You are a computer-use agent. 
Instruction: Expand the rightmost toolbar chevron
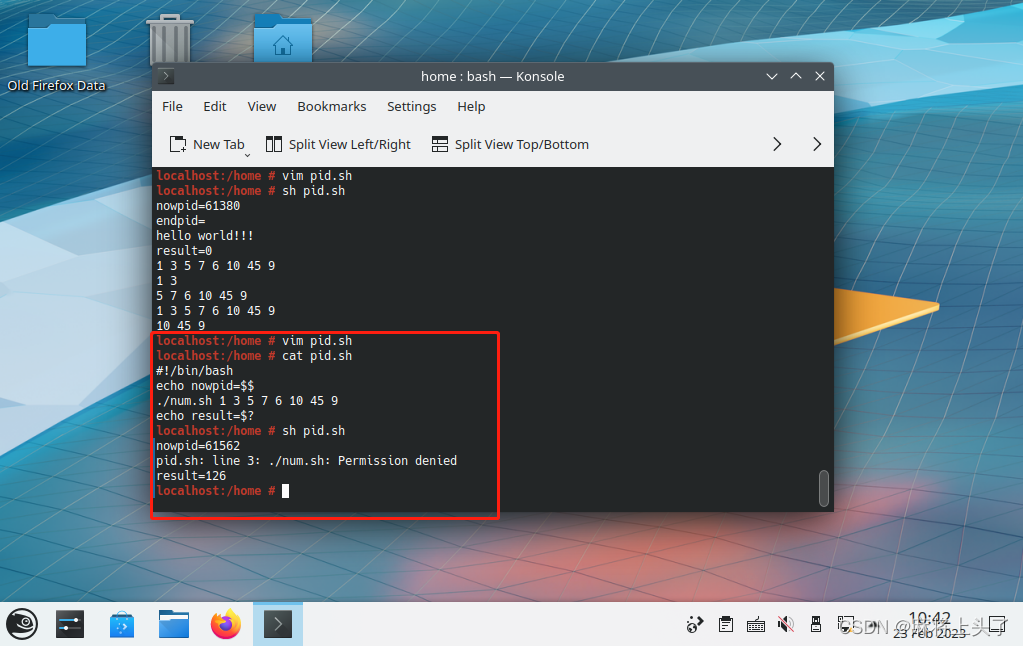point(816,144)
